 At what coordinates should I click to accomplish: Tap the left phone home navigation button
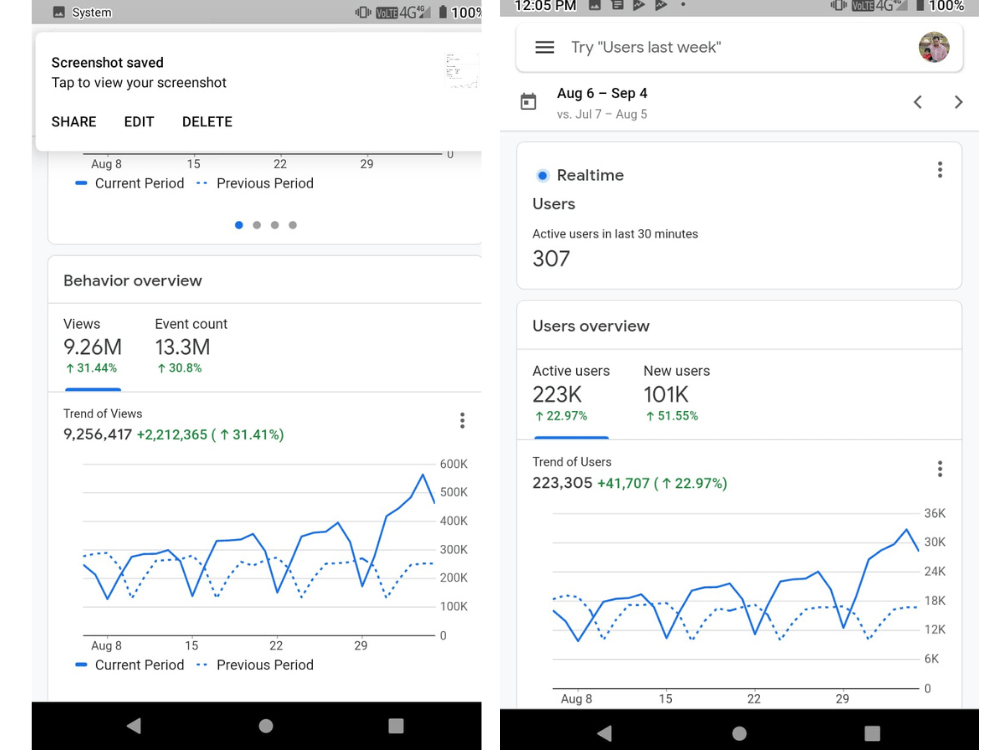pyautogui.click(x=266, y=726)
